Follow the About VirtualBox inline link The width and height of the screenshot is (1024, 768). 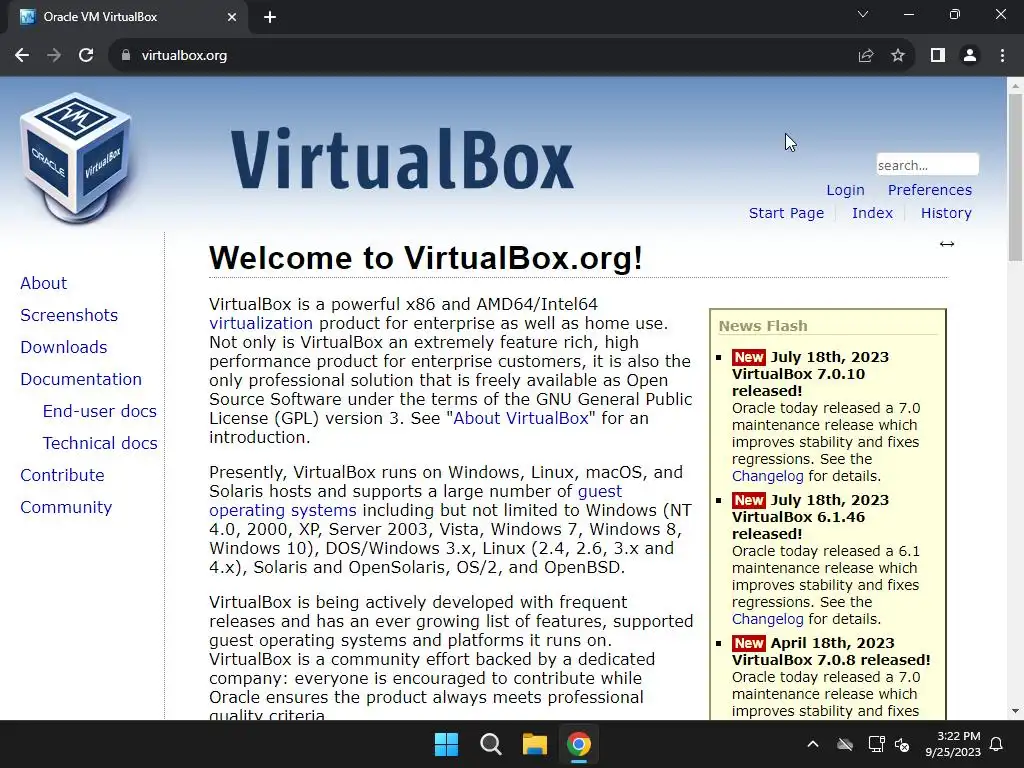point(520,418)
